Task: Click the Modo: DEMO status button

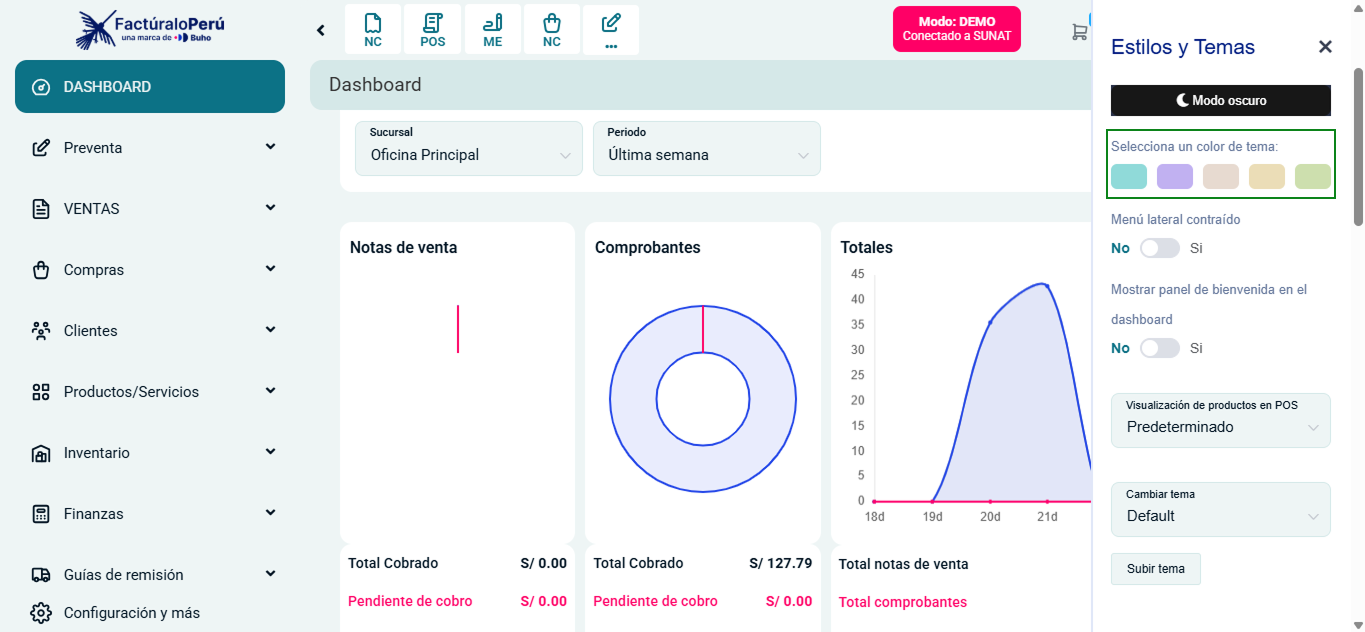Action: point(956,29)
